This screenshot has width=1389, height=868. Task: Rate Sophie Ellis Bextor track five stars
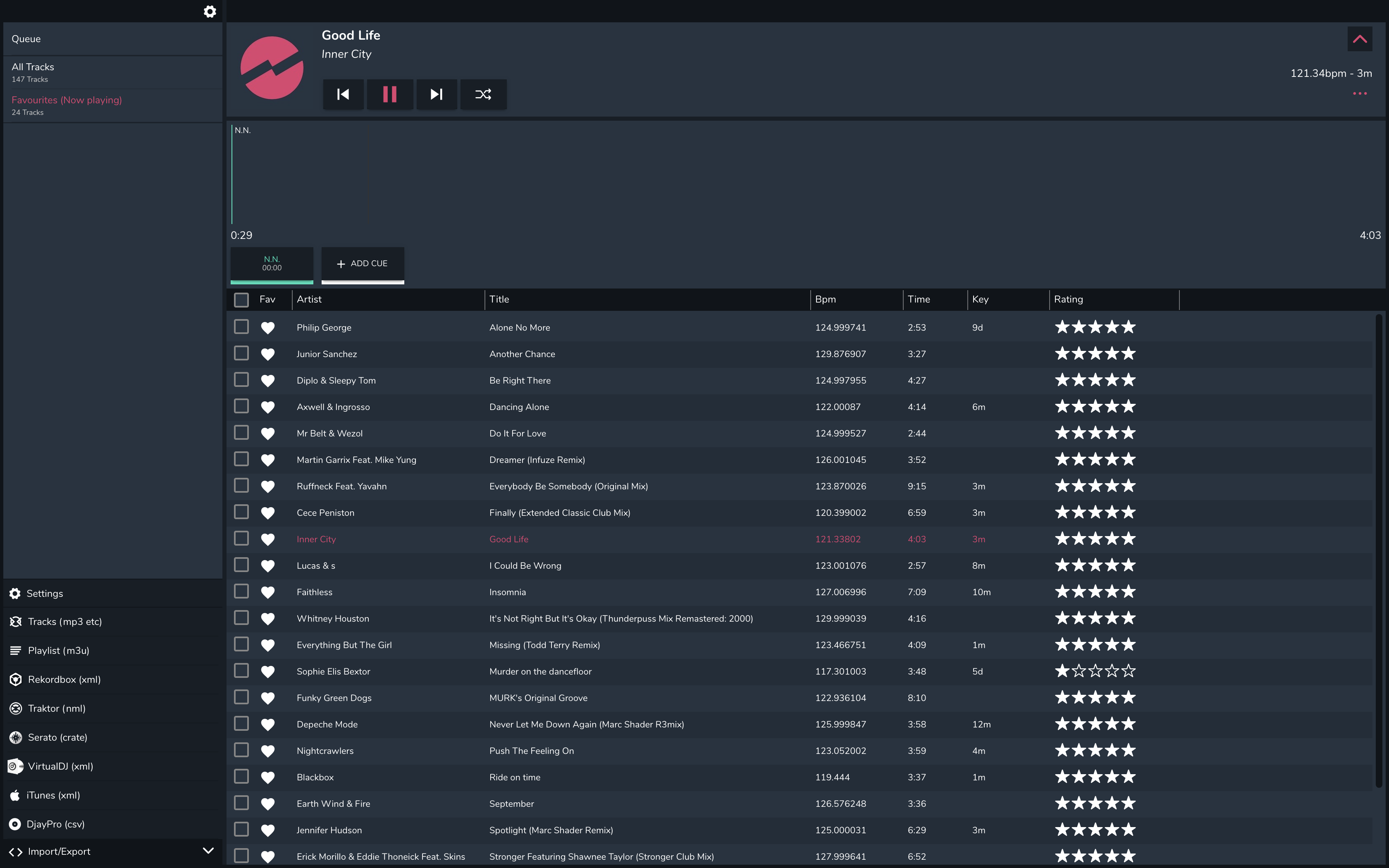coord(1128,670)
